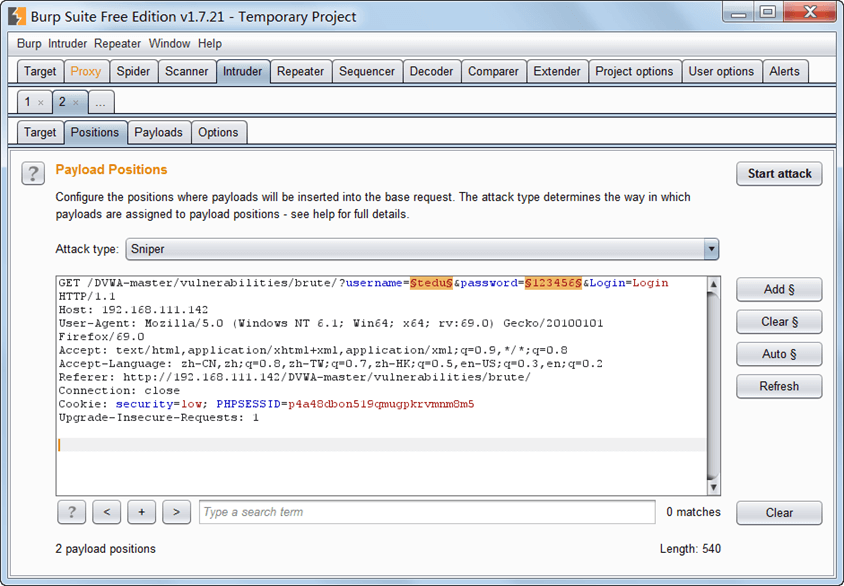The image size is (844, 586).
Task: Switch to the Scanner tab
Action: pos(186,72)
